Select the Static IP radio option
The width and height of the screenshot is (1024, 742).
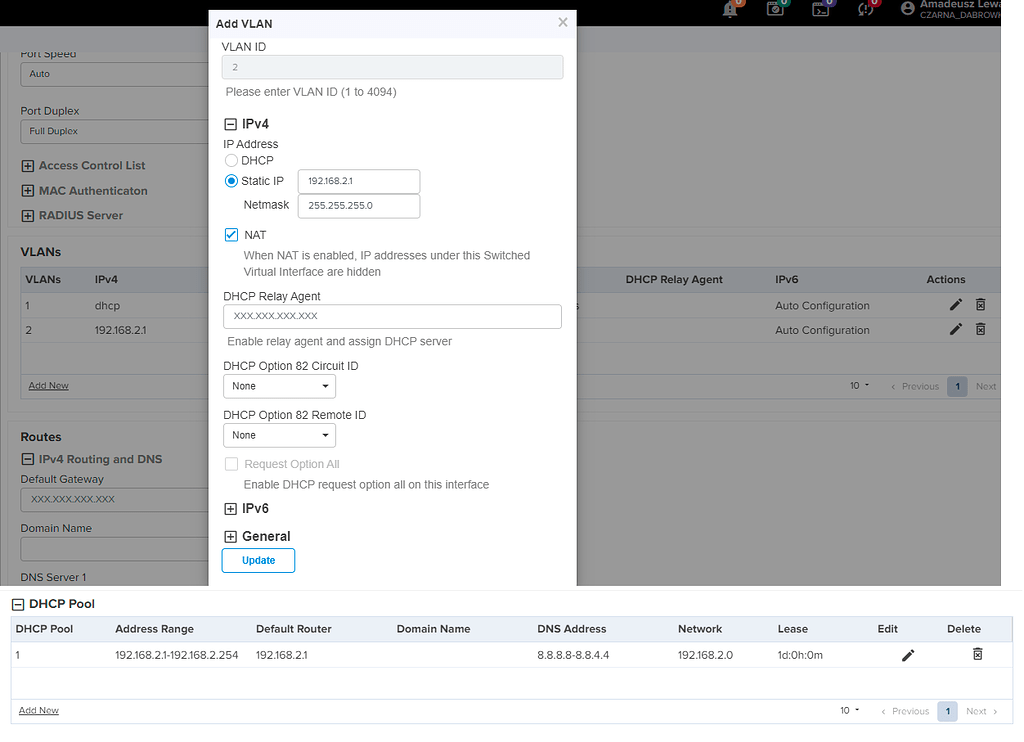232,181
